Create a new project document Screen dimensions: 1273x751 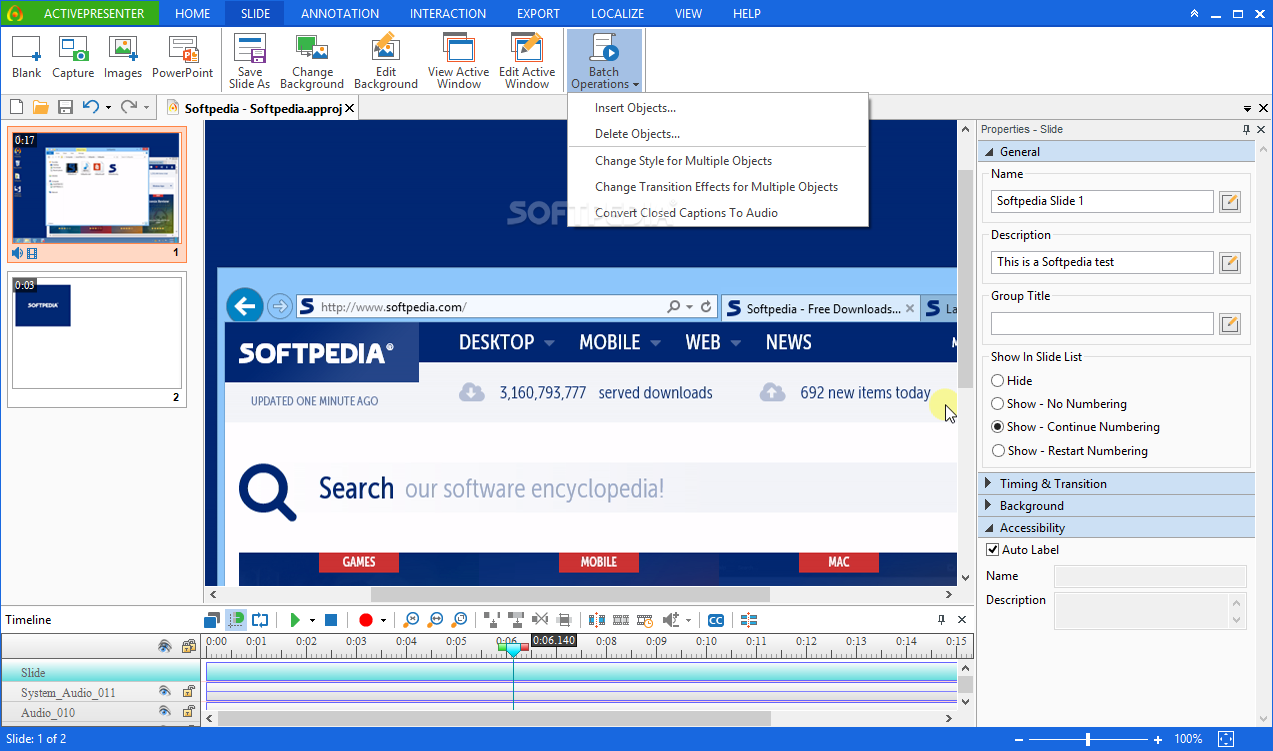click(17, 107)
